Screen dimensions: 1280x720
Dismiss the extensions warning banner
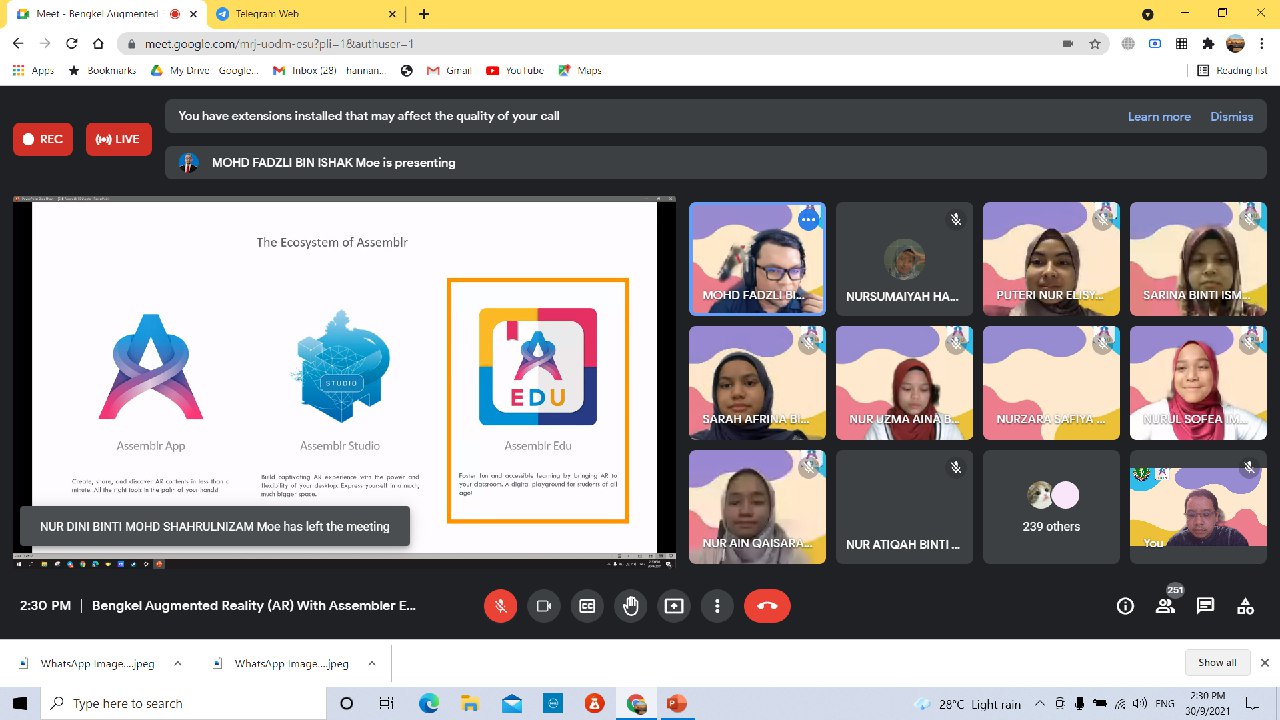click(x=1231, y=117)
